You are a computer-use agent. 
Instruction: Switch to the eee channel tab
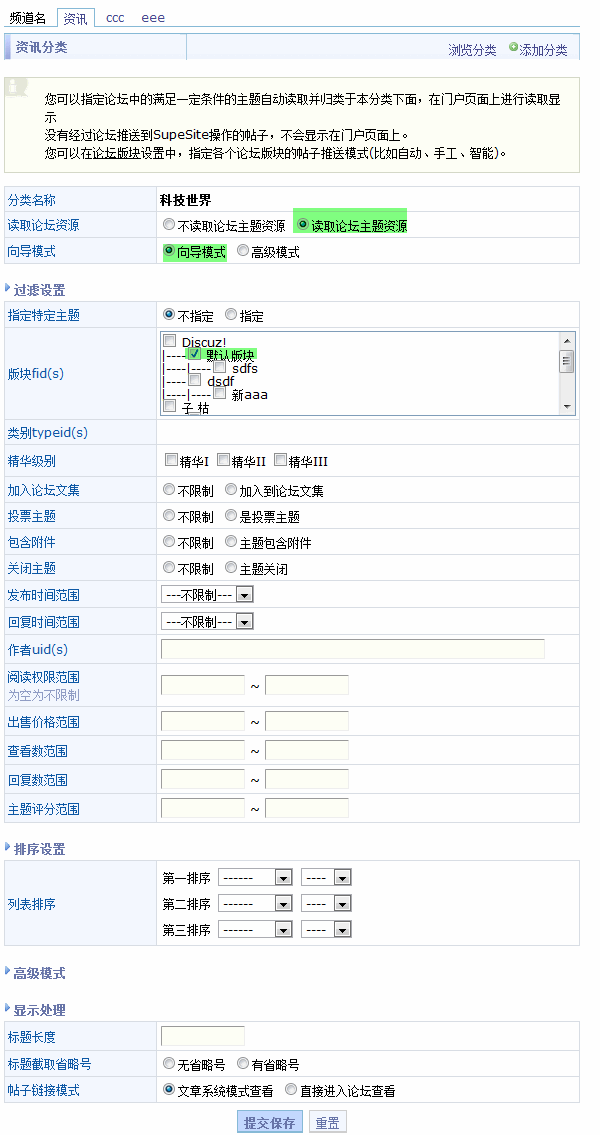153,18
